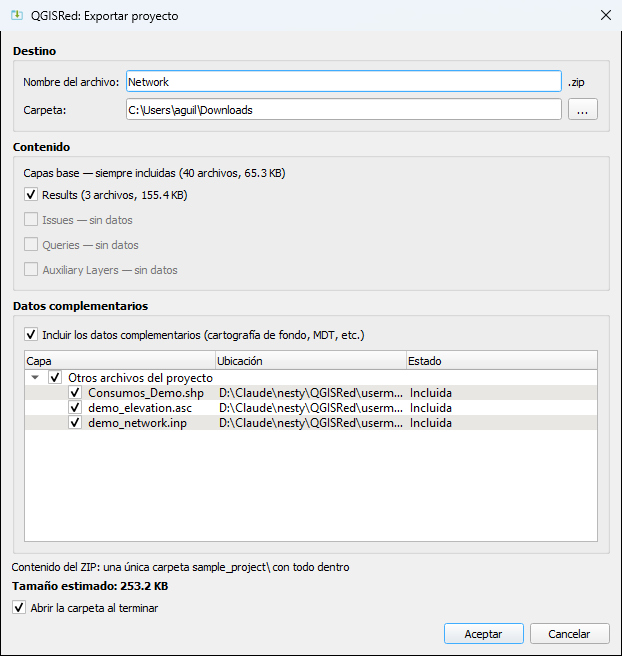Click the Carpeta path field

(344, 110)
